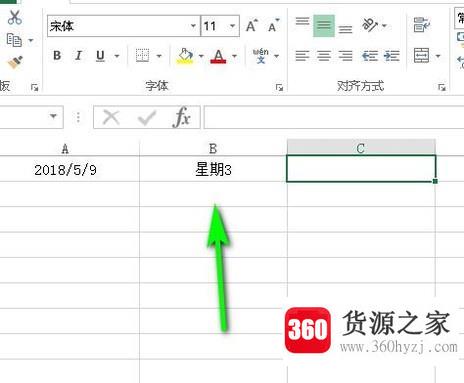Toggle Italic formatting
The width and height of the screenshot is (464, 383).
click(79, 55)
